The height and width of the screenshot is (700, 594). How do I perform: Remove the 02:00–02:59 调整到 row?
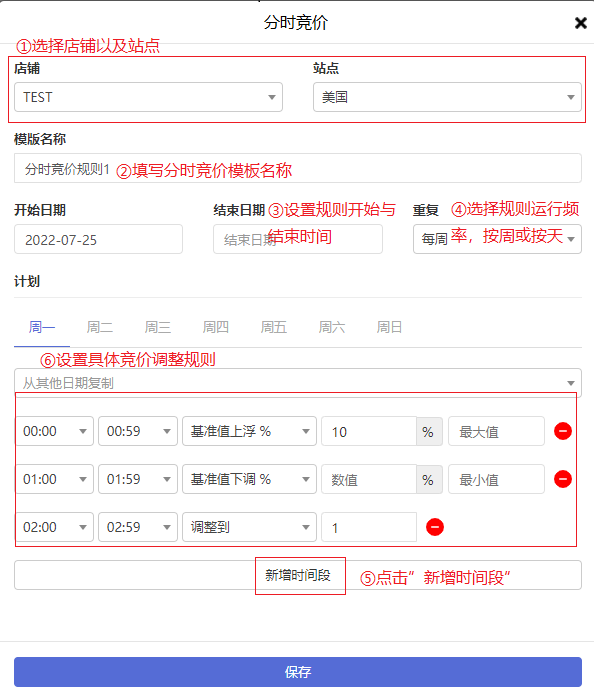pyautogui.click(x=435, y=527)
